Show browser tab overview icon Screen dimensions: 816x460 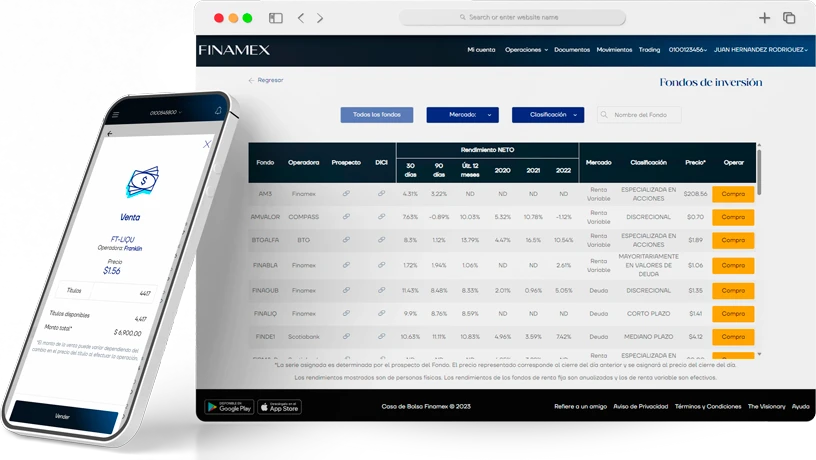(x=789, y=18)
